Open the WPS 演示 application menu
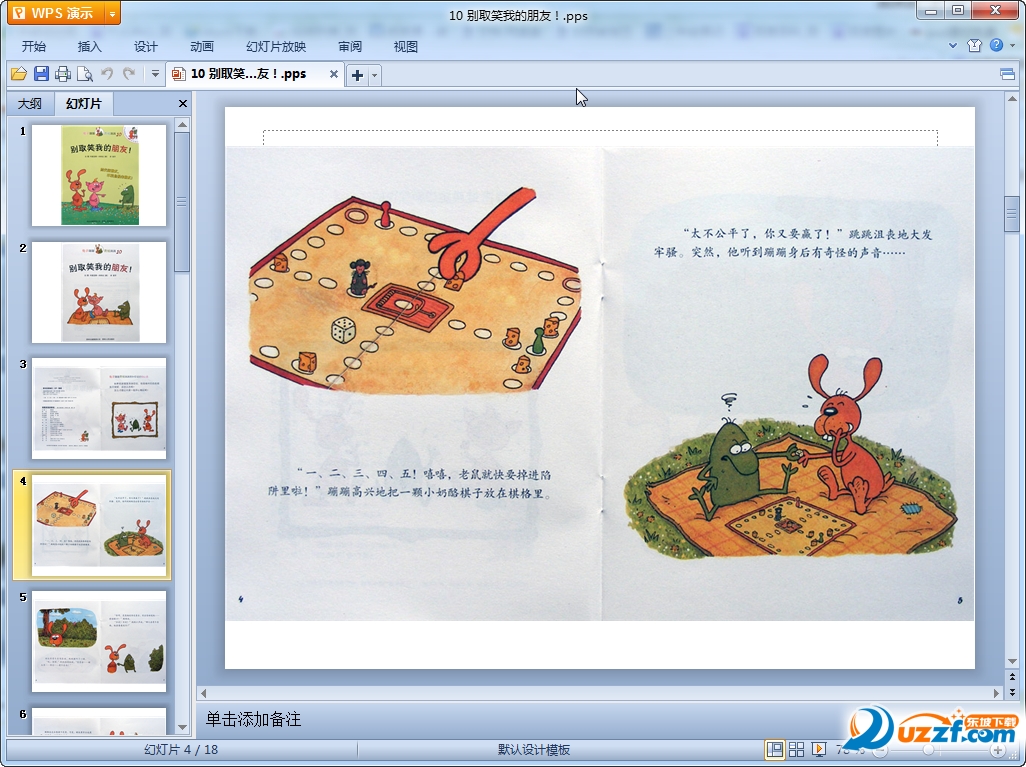Image resolution: width=1026 pixels, height=767 pixels. (56, 13)
